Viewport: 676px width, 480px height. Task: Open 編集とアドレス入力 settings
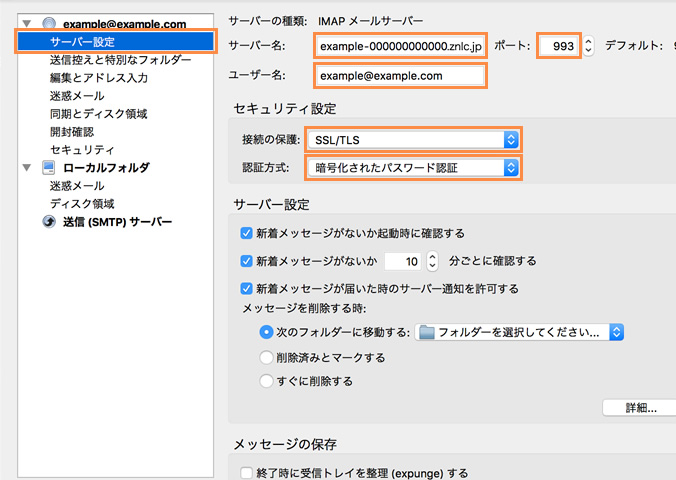point(99,78)
